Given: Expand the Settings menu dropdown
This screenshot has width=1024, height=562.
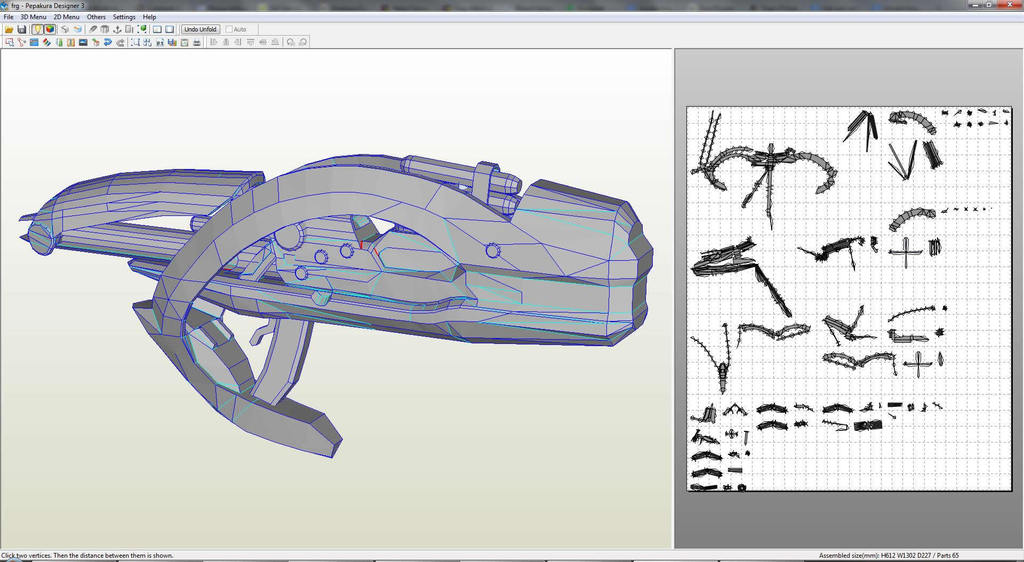Looking at the screenshot, I should 124,17.
